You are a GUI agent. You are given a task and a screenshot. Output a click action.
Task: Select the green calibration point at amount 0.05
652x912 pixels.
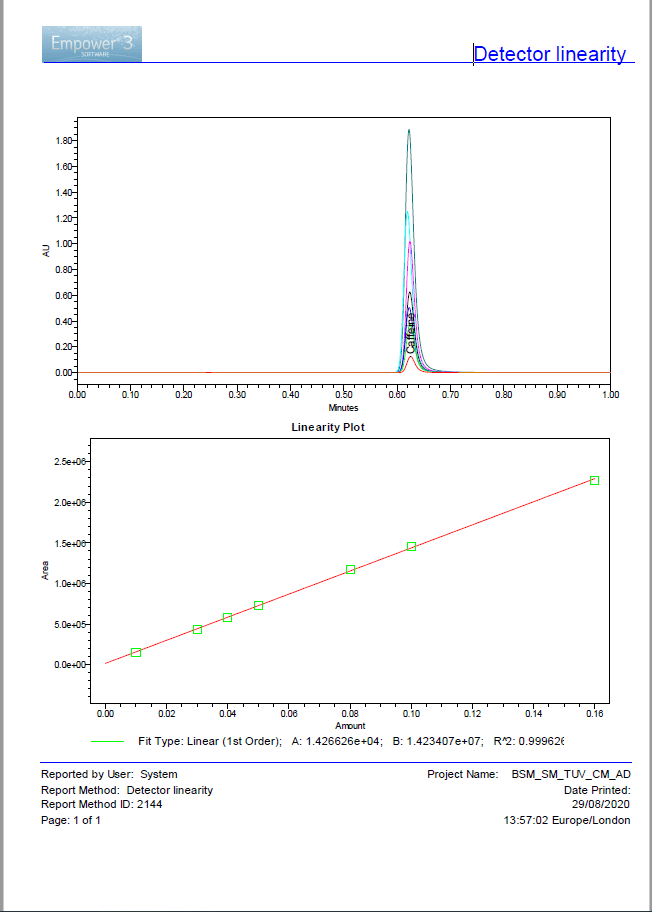[x=259, y=605]
